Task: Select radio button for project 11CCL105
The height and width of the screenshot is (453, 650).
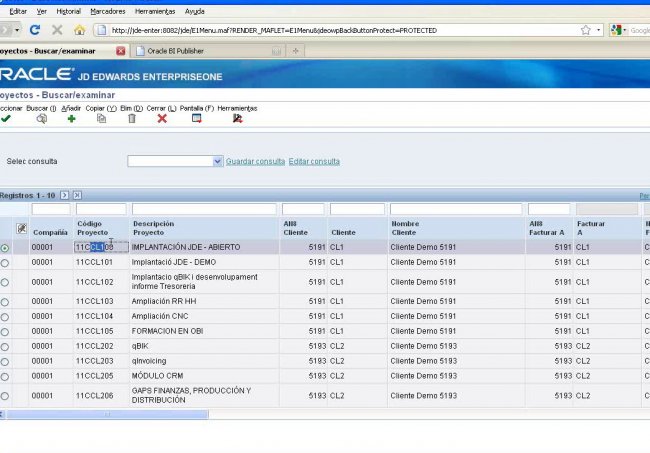Action: pos(5,332)
